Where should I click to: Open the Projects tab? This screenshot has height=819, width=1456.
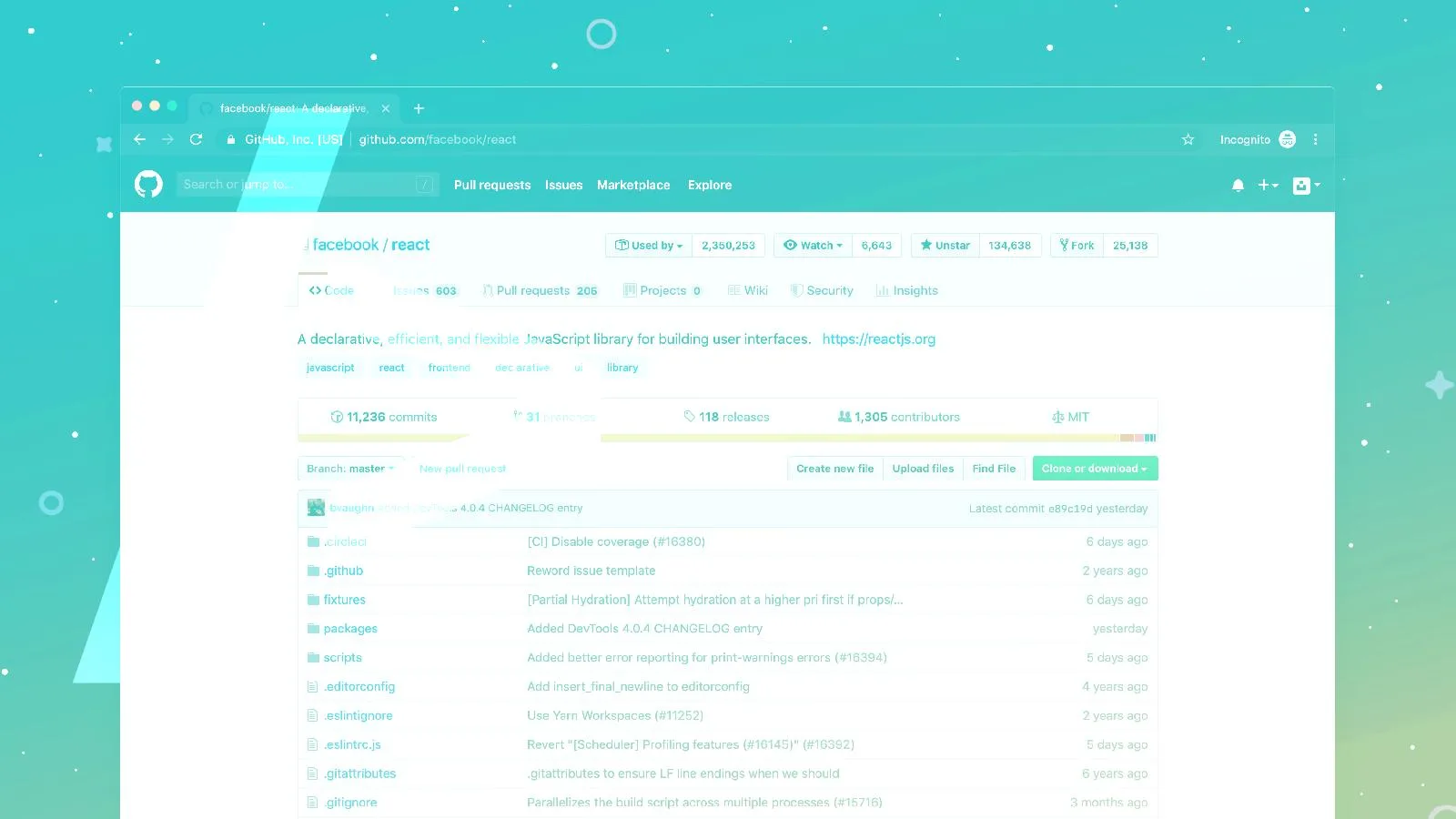tap(662, 291)
